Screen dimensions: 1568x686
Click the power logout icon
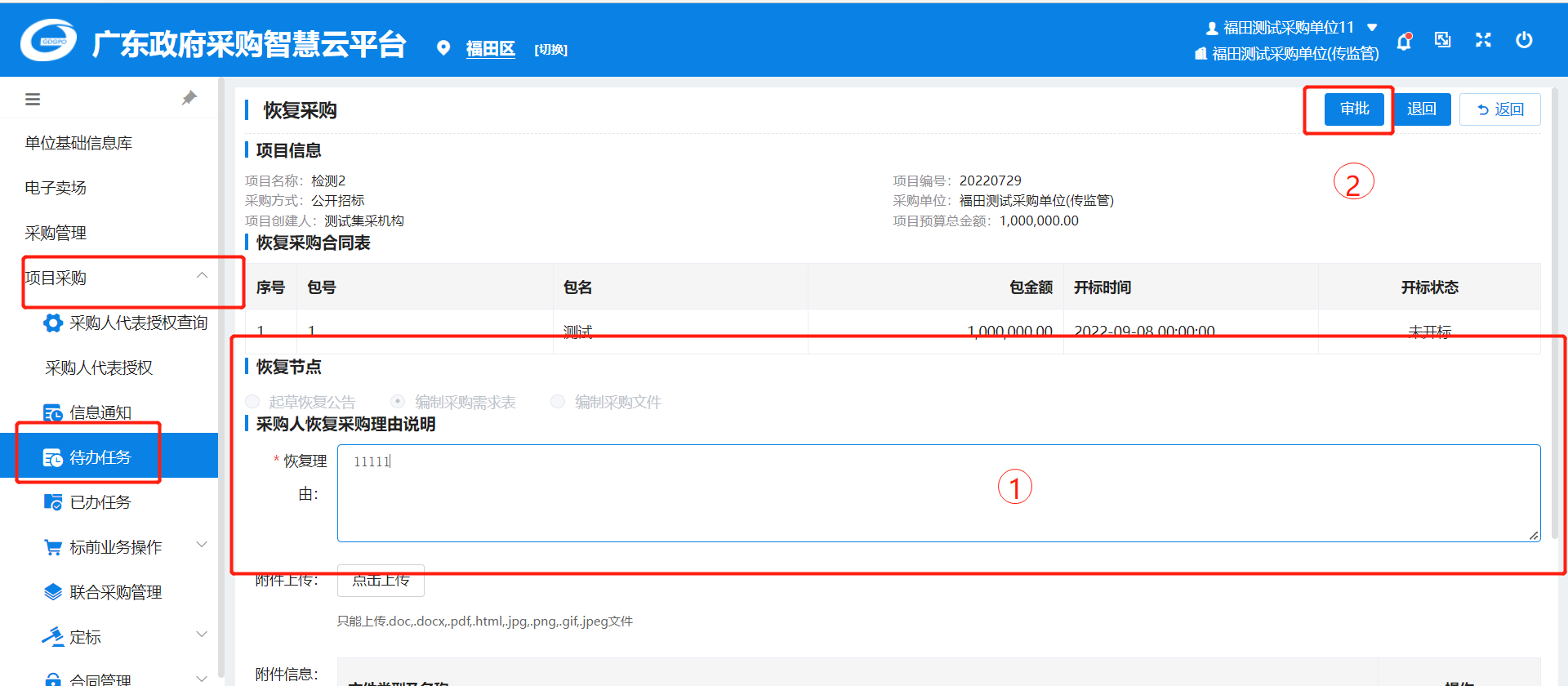coord(1524,40)
